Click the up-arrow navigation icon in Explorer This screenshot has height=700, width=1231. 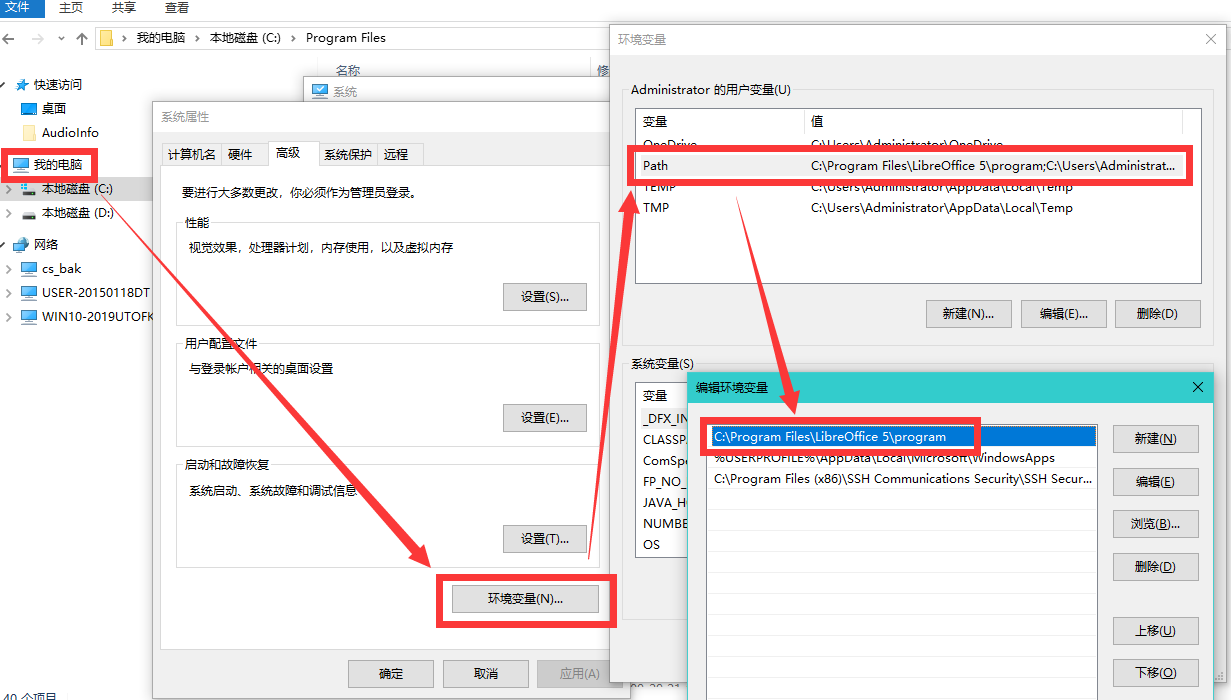click(x=82, y=38)
